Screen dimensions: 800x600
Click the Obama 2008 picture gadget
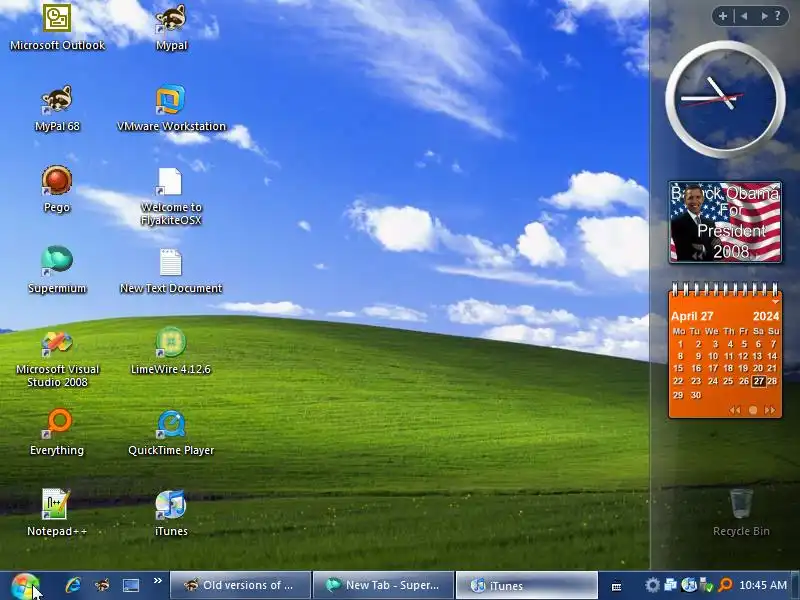tap(725, 222)
